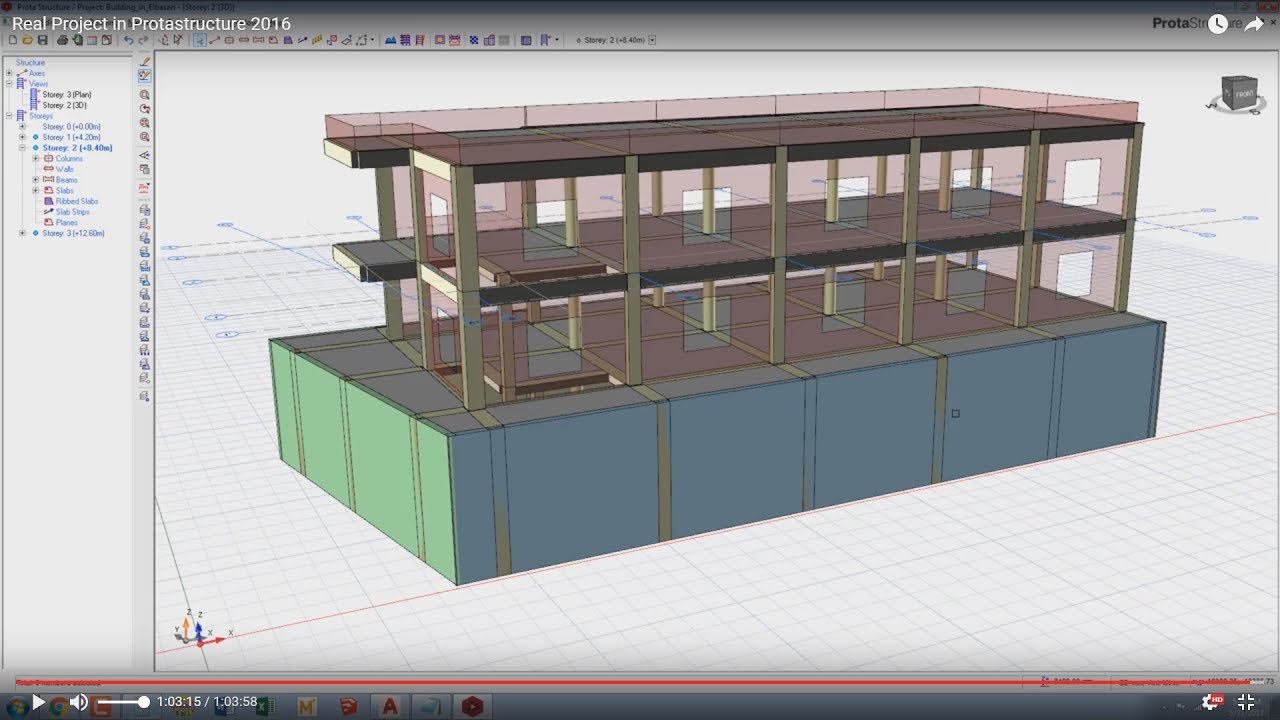Click the video title link
This screenshot has height=720, width=1280.
(152, 24)
